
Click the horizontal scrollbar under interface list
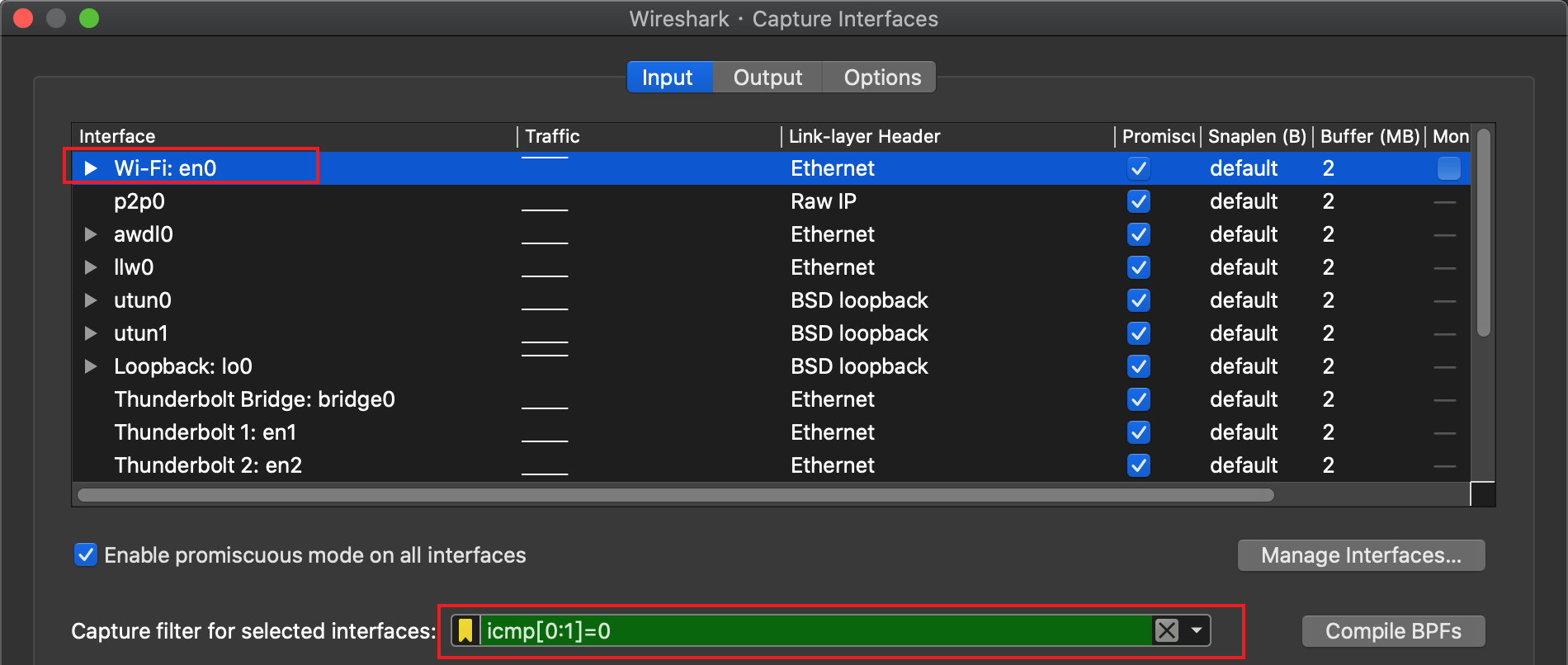coord(675,495)
